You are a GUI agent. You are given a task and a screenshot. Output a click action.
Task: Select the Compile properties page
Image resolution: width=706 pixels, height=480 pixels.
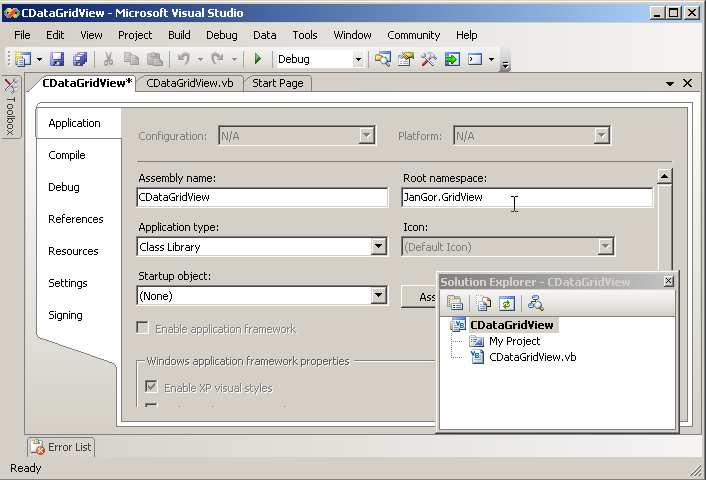(67, 155)
